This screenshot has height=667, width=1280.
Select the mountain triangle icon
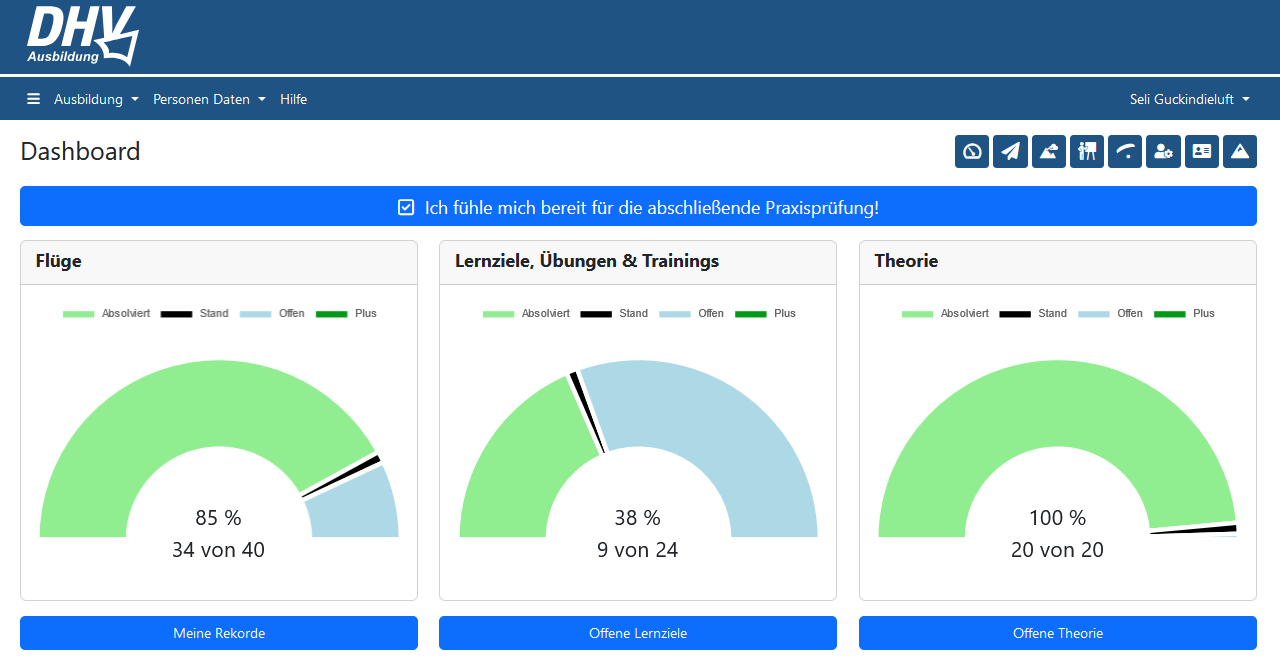[1240, 151]
